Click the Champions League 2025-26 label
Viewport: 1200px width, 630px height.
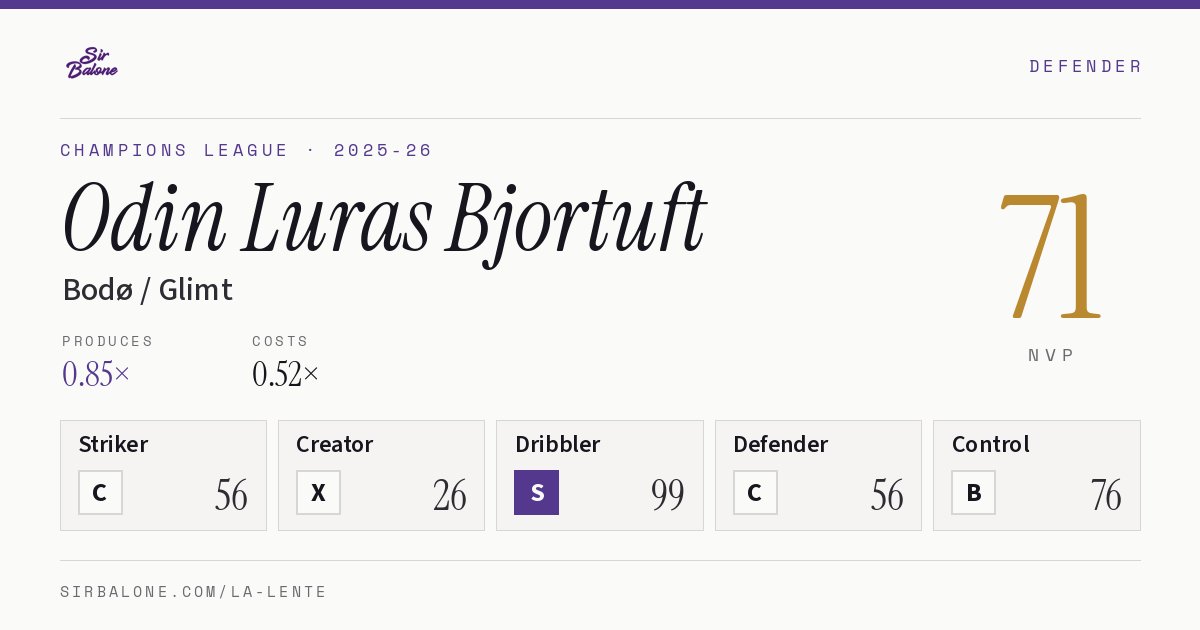(246, 150)
